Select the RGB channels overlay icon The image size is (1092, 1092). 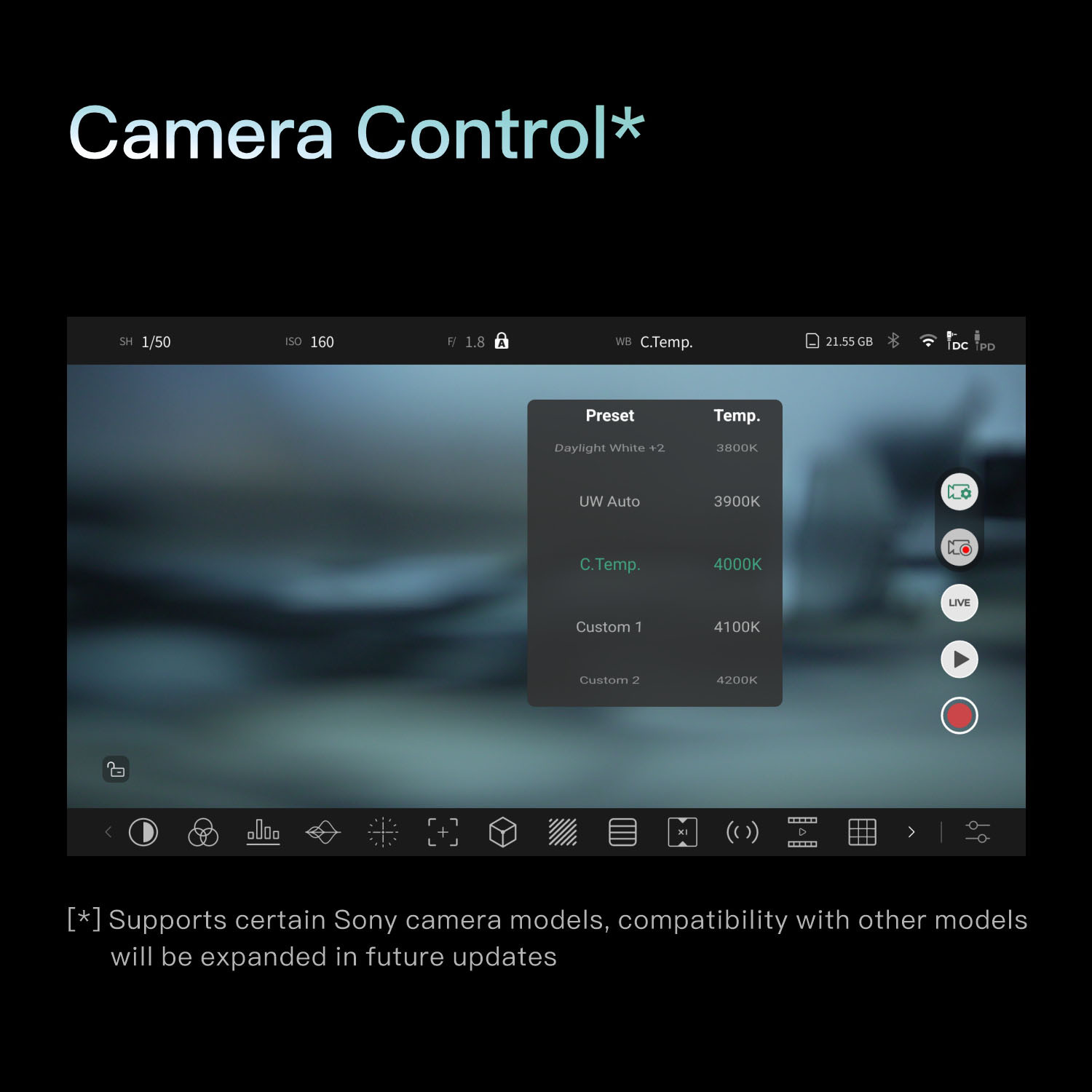tap(202, 831)
